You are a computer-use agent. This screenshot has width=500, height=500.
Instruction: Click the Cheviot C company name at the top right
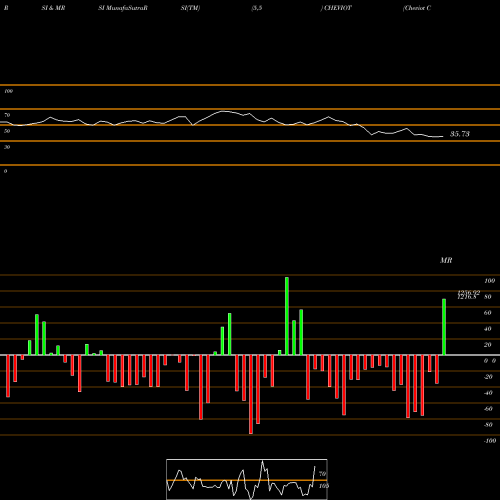point(417,8)
